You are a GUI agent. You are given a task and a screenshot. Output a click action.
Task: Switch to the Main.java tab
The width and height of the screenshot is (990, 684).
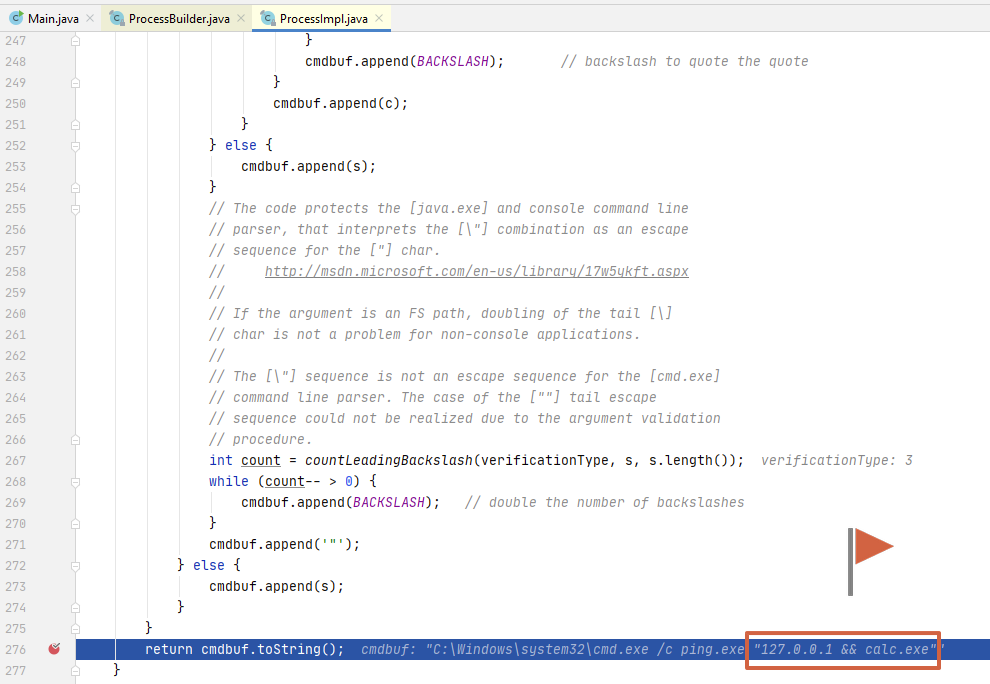coord(48,17)
